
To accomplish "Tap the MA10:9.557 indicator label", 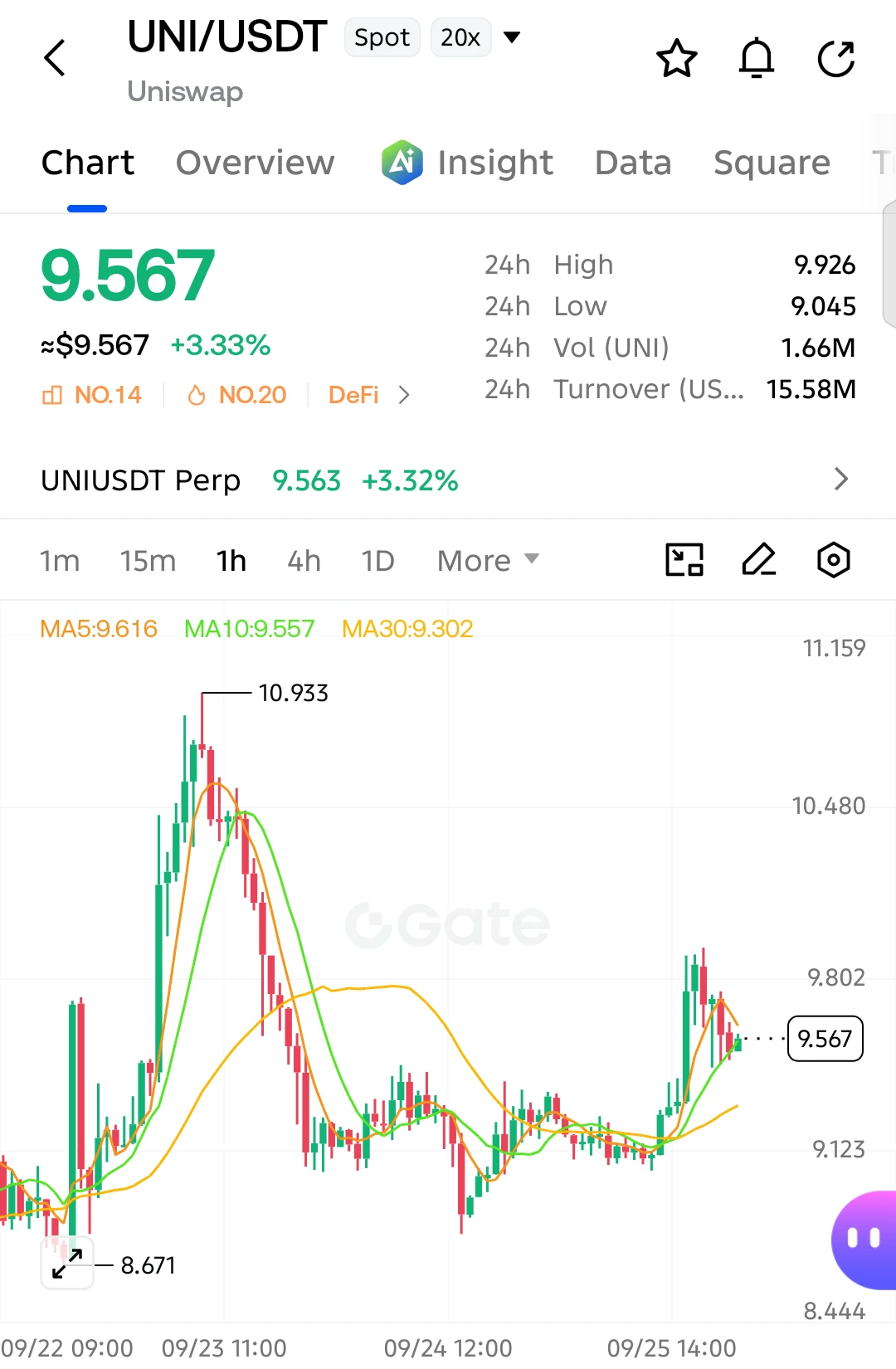I will (249, 629).
